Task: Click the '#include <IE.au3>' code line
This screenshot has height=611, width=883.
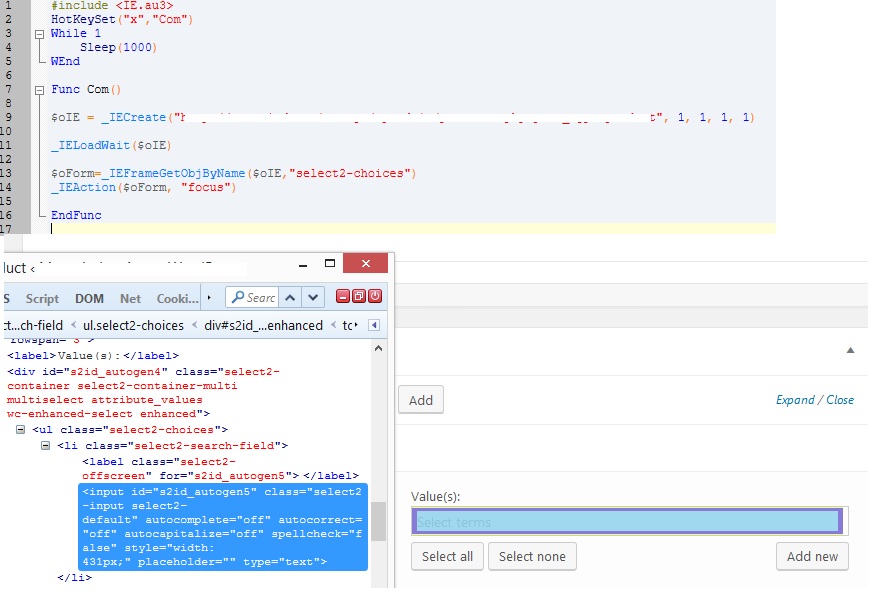Action: [x=112, y=6]
